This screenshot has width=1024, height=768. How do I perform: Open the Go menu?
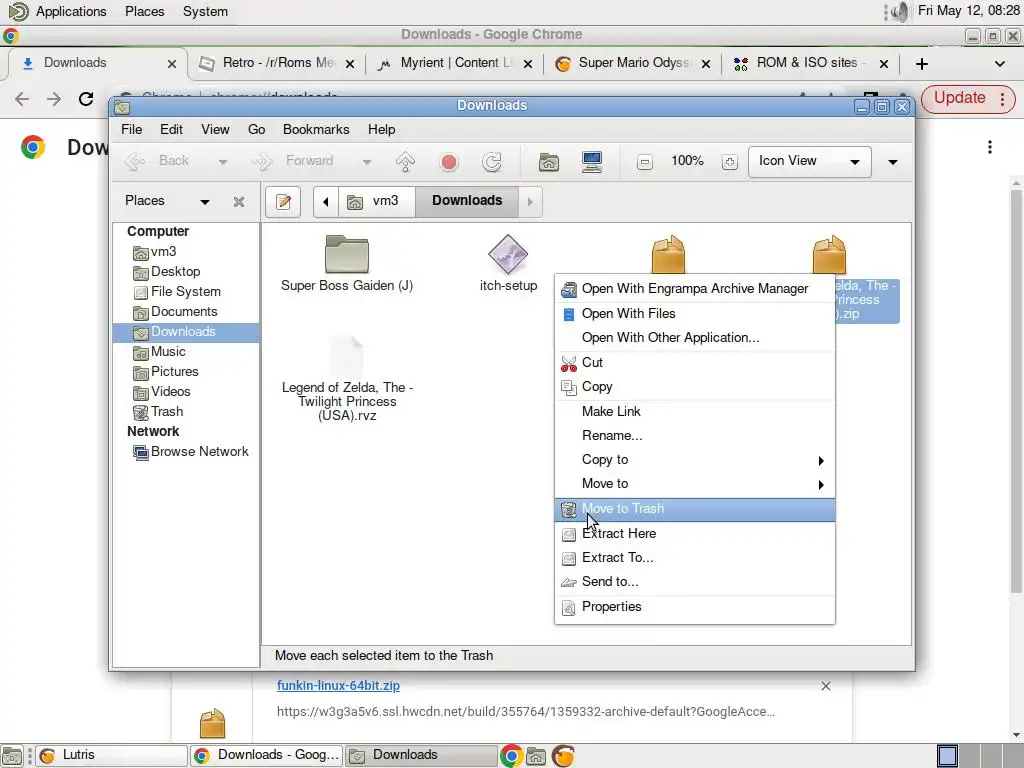(256, 129)
